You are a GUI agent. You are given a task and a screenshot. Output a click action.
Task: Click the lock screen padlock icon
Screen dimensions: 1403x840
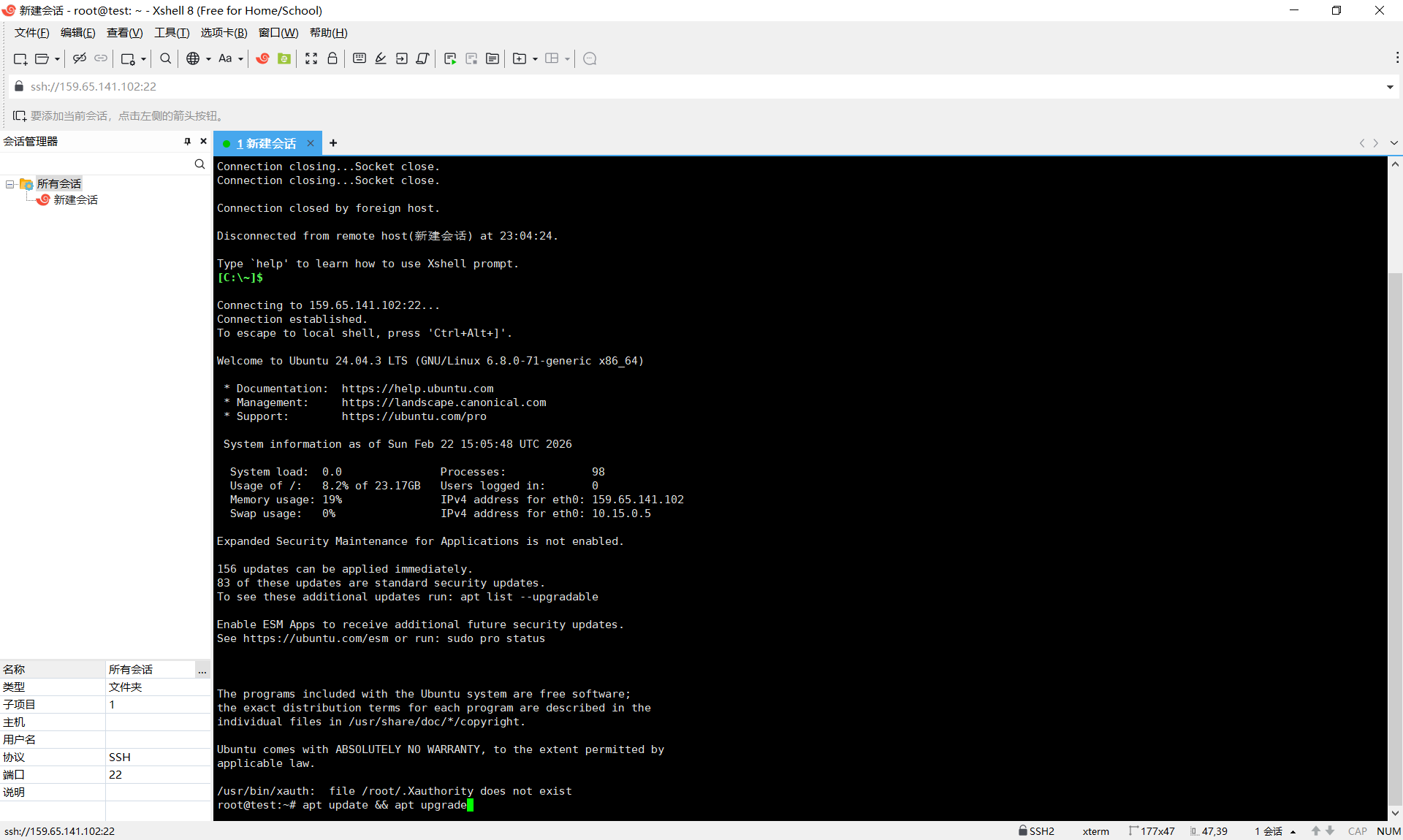click(x=332, y=58)
